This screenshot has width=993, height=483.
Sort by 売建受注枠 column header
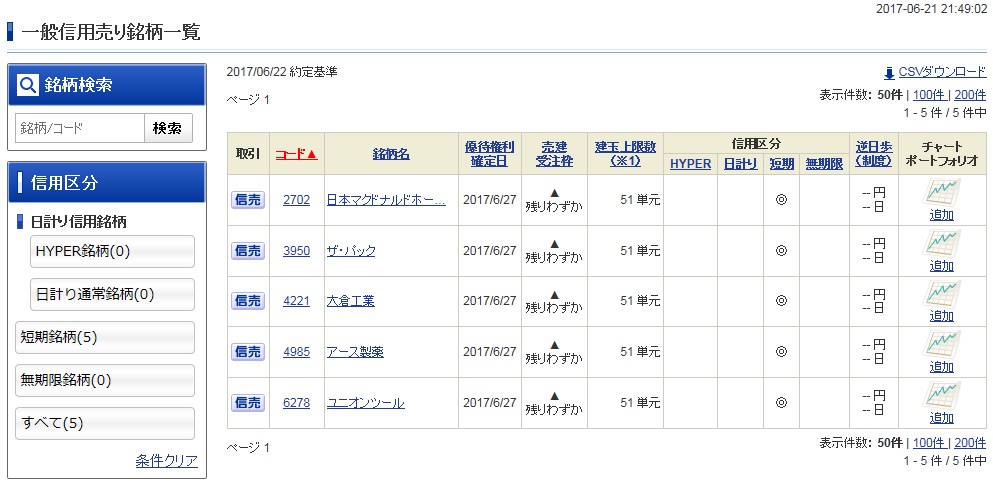[554, 154]
